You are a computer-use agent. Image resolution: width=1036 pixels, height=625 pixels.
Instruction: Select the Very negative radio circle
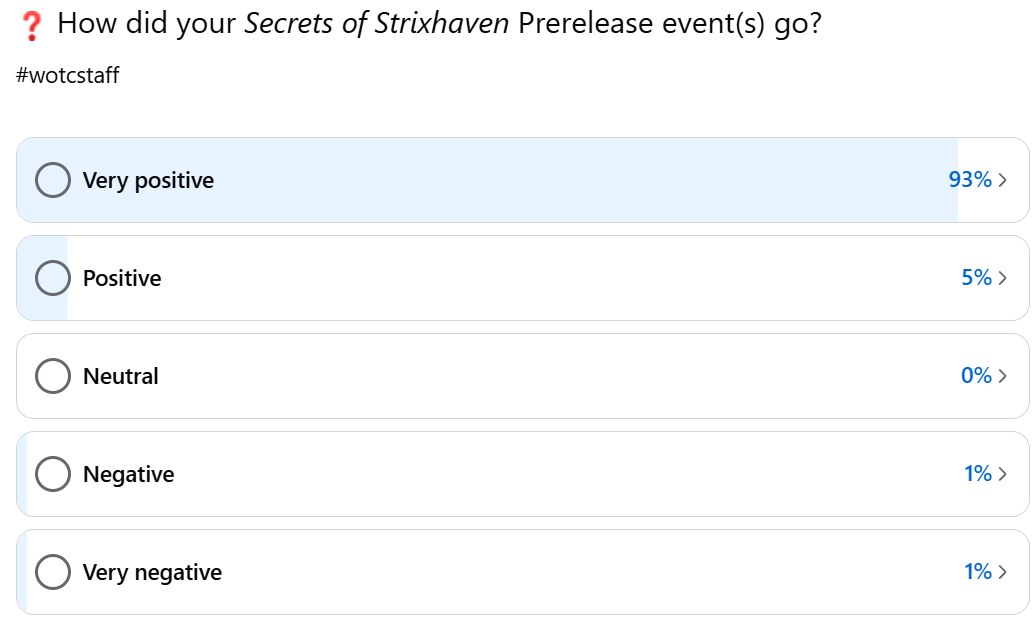pos(53,572)
